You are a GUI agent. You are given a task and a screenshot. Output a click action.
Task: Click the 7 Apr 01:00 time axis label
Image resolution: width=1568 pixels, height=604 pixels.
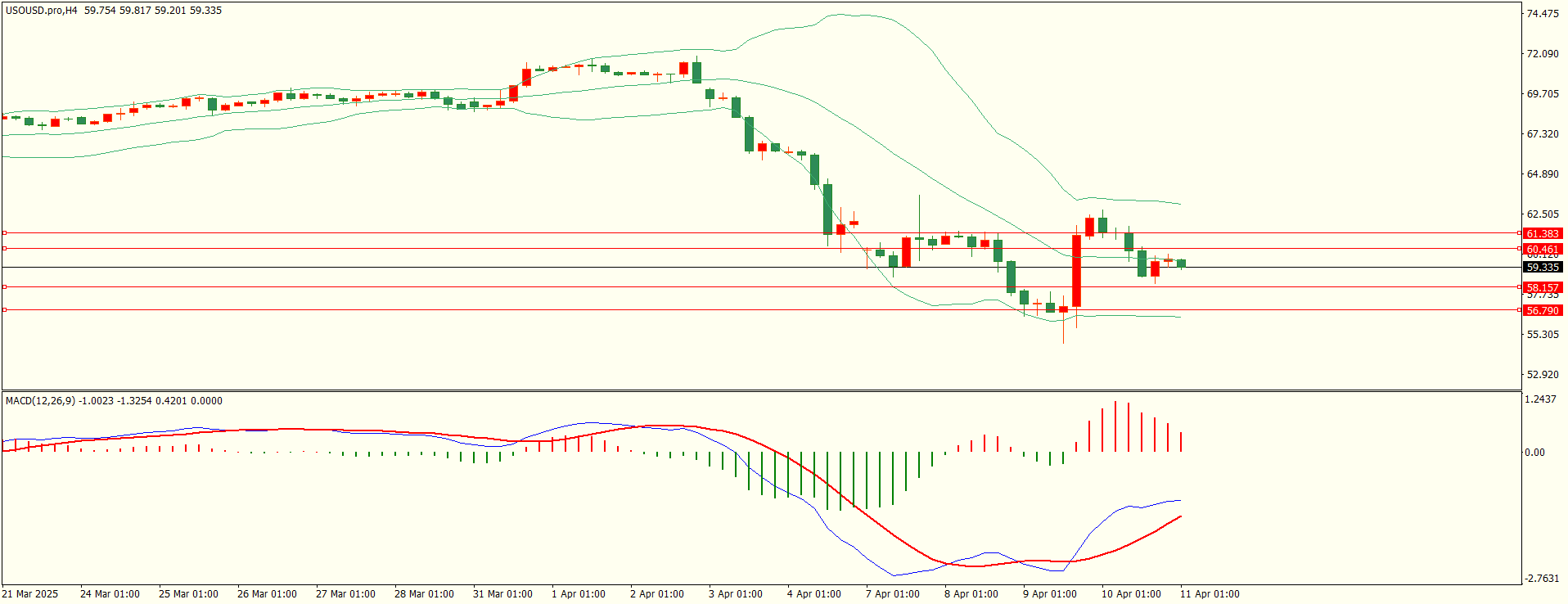point(892,594)
